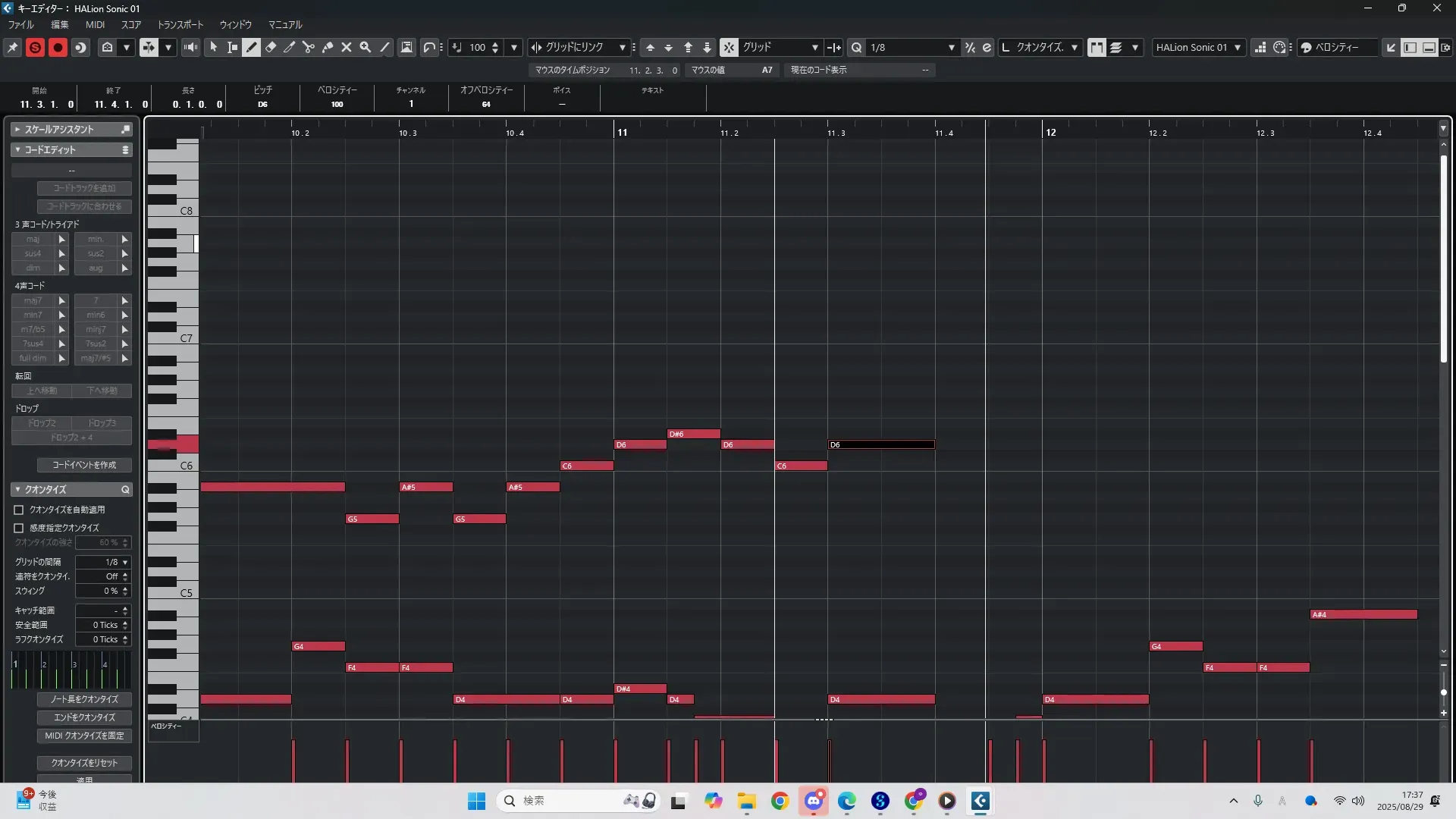Screen dimensions: 1456x819
Task: Open the 1/8 quantize preset dropdown
Action: [x=951, y=47]
